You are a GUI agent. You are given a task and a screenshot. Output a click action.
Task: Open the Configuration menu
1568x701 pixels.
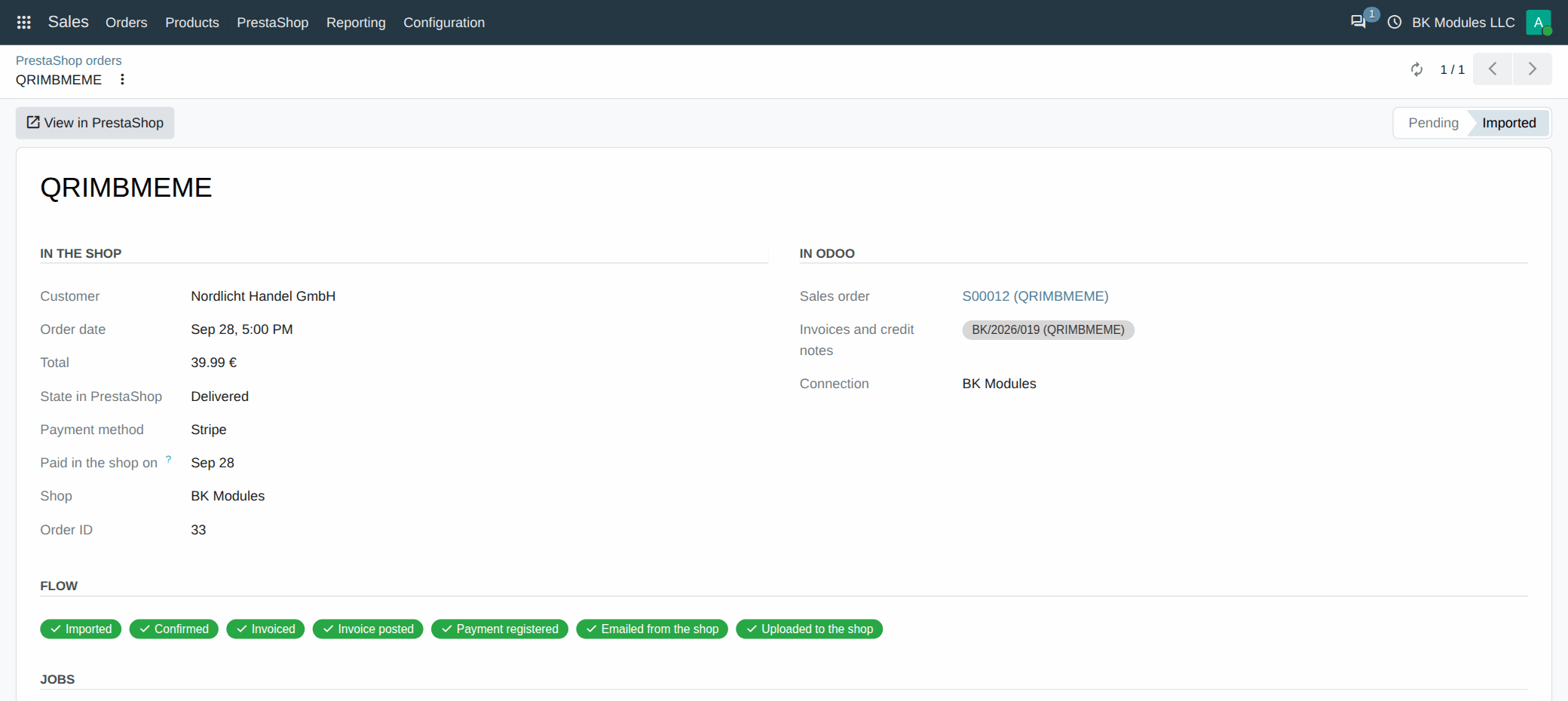[x=444, y=23]
